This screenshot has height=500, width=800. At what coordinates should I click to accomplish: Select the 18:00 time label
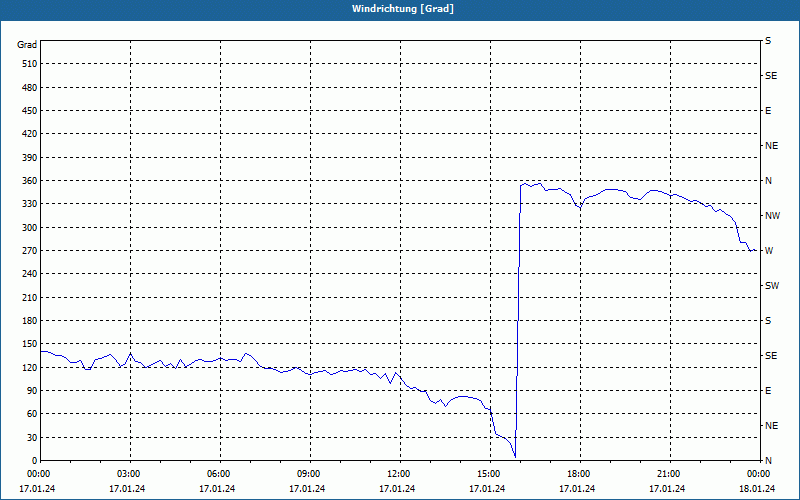pyautogui.click(x=580, y=474)
